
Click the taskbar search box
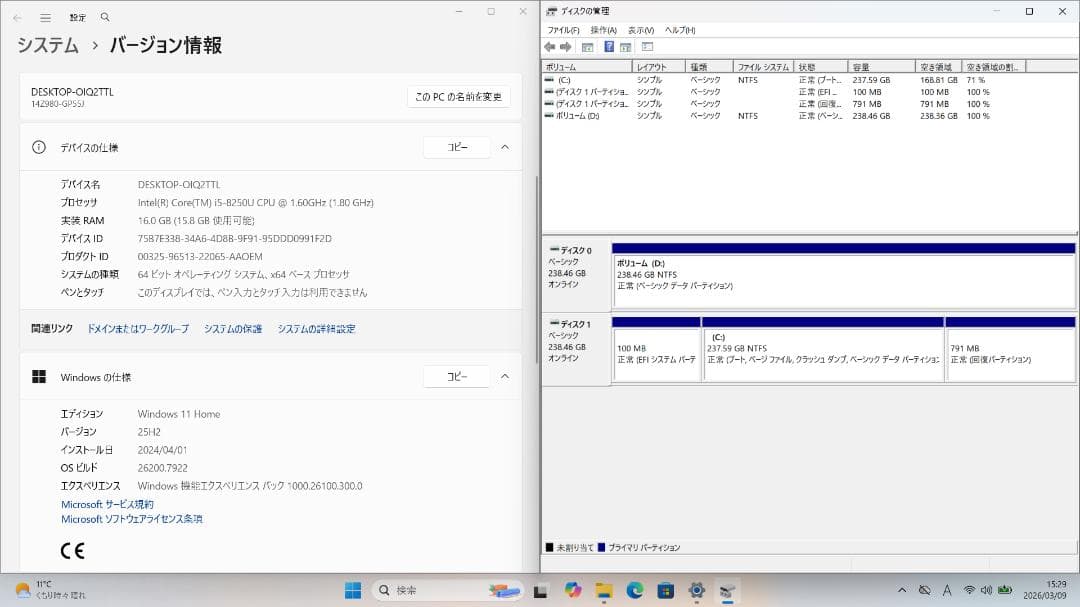point(446,590)
